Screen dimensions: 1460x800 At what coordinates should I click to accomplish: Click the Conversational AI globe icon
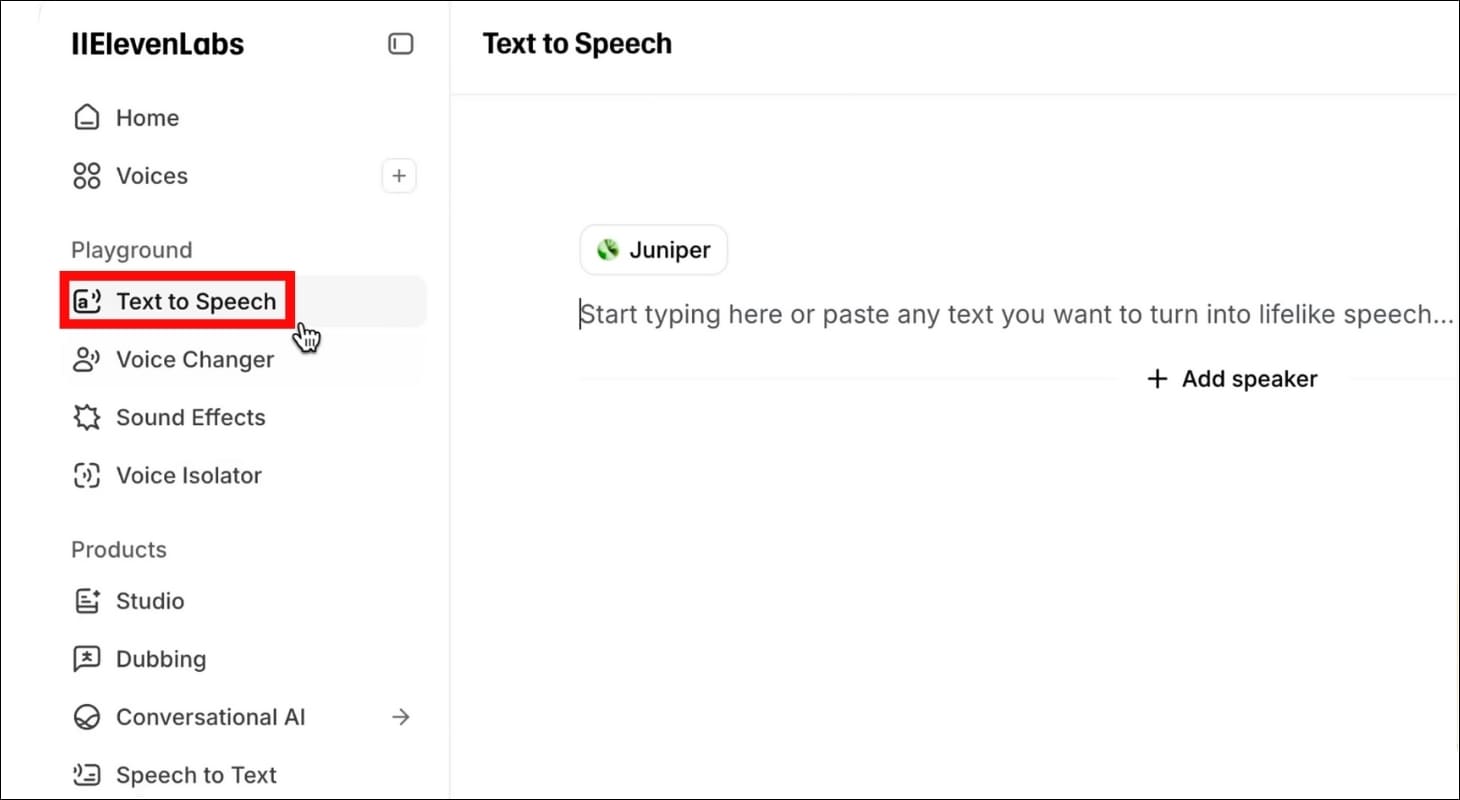[88, 716]
